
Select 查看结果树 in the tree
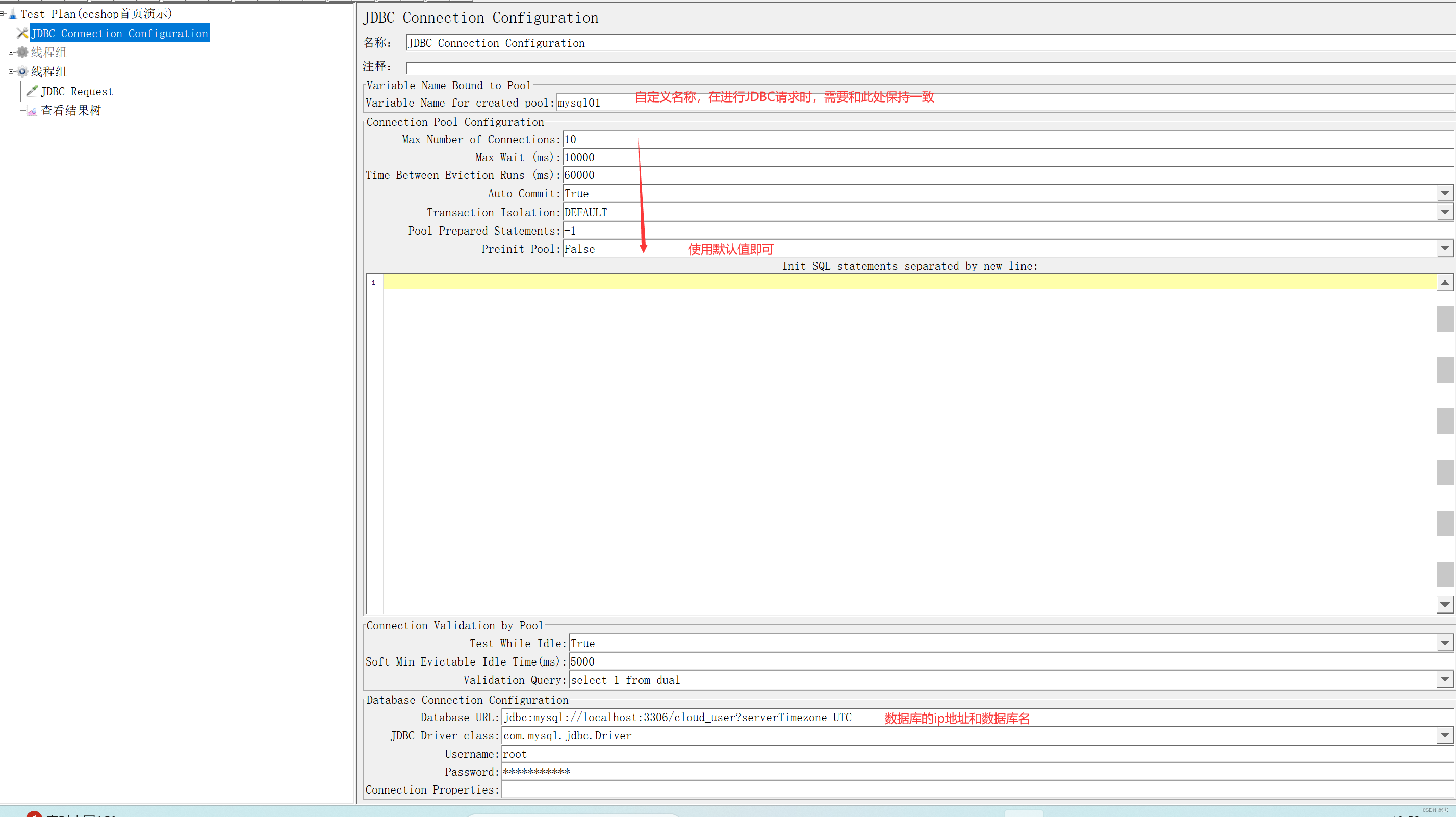[x=71, y=111]
